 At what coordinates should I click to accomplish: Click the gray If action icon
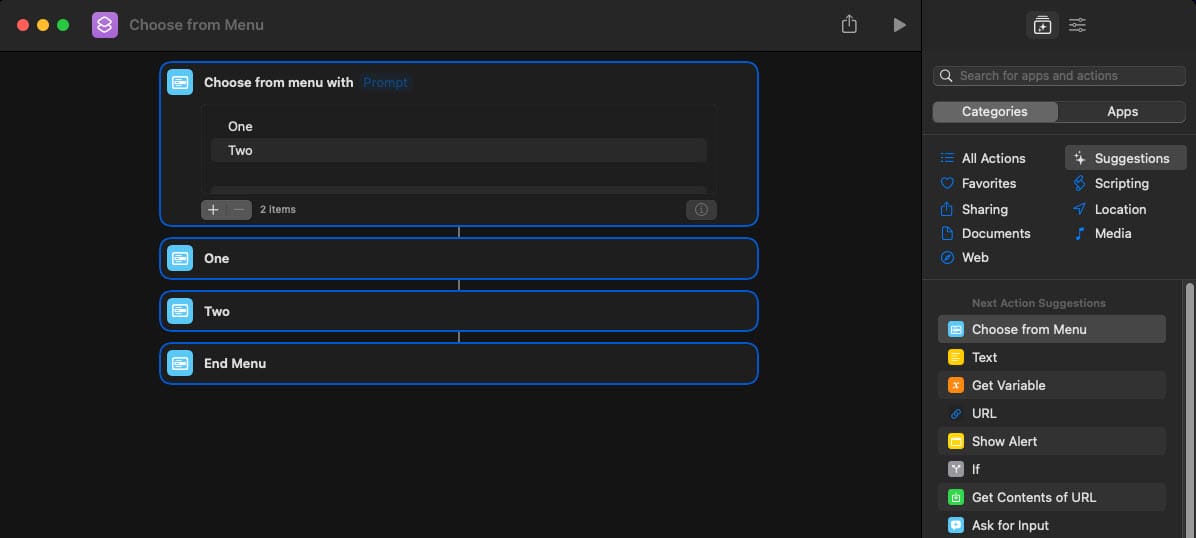(x=956, y=469)
